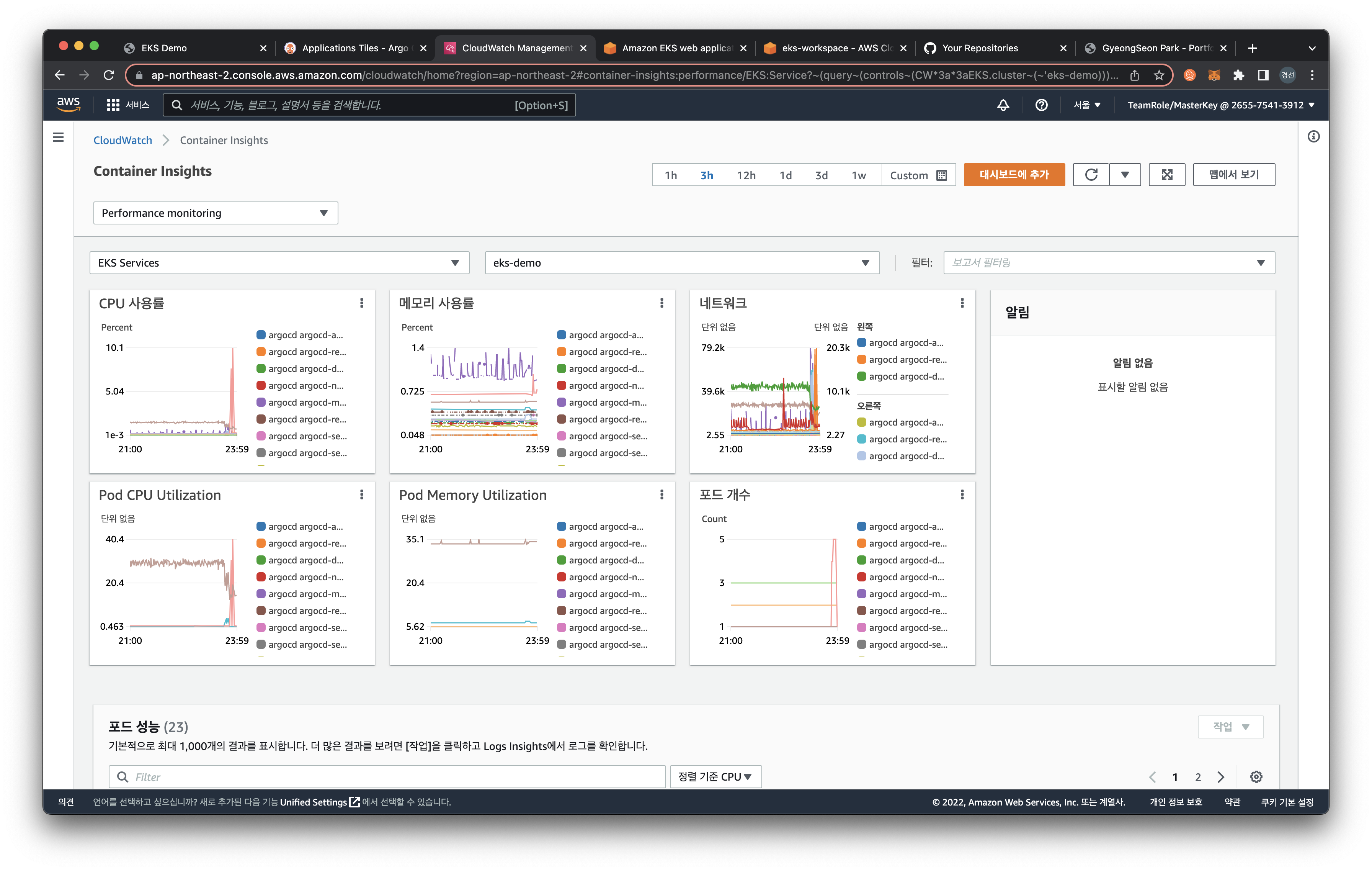The image size is (1372, 871).
Task: Click the blue argocd swatch in CPU legend
Action: pyautogui.click(x=261, y=335)
